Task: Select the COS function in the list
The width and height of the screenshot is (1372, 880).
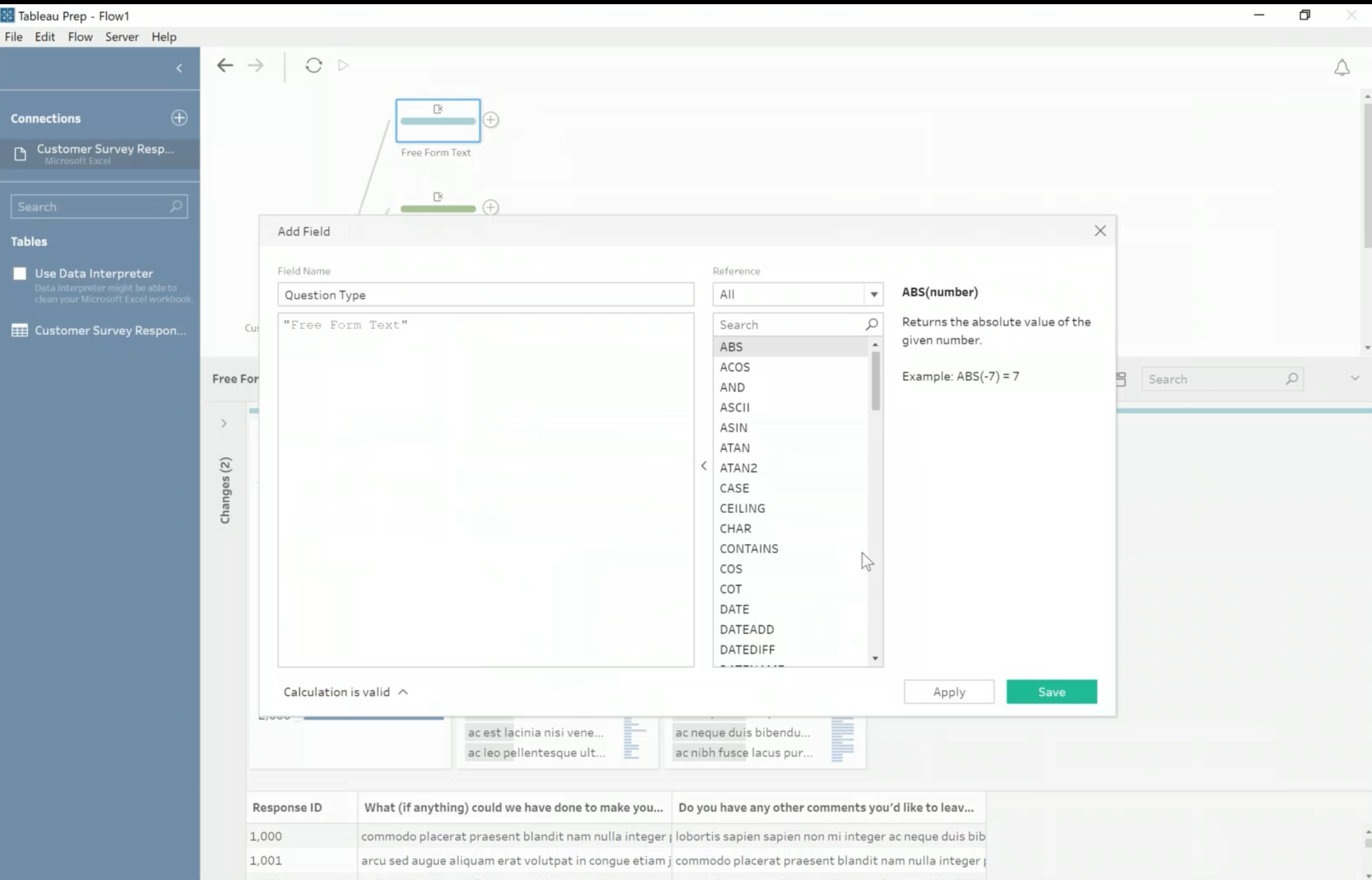Action: coord(790,569)
